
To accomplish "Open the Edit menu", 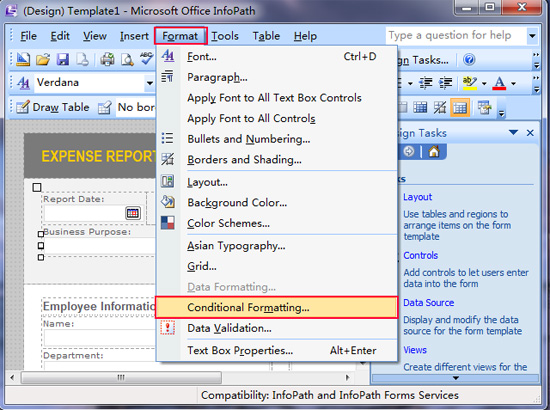I will [x=60, y=36].
